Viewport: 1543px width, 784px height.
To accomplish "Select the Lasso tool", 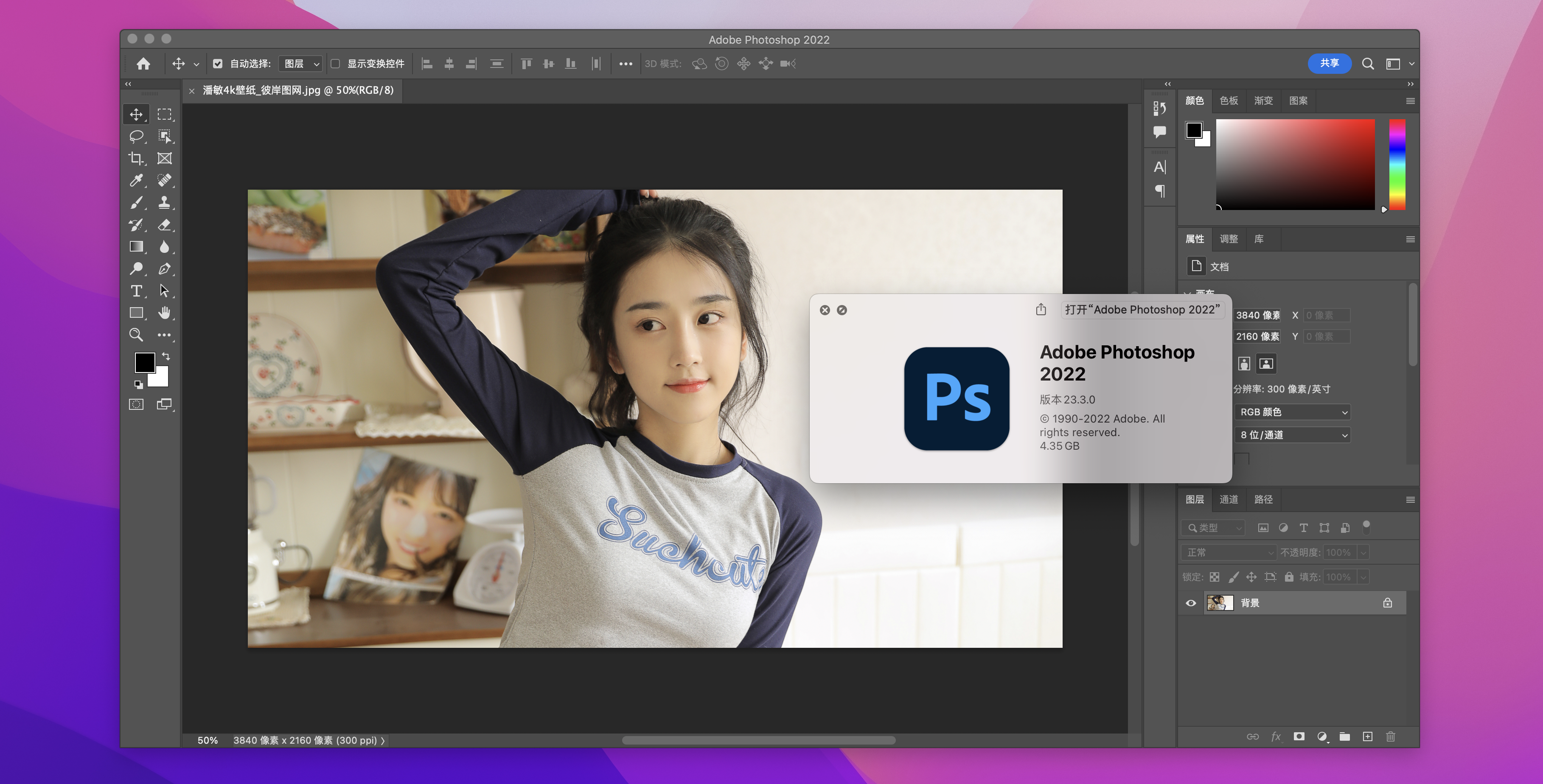I will (136, 137).
